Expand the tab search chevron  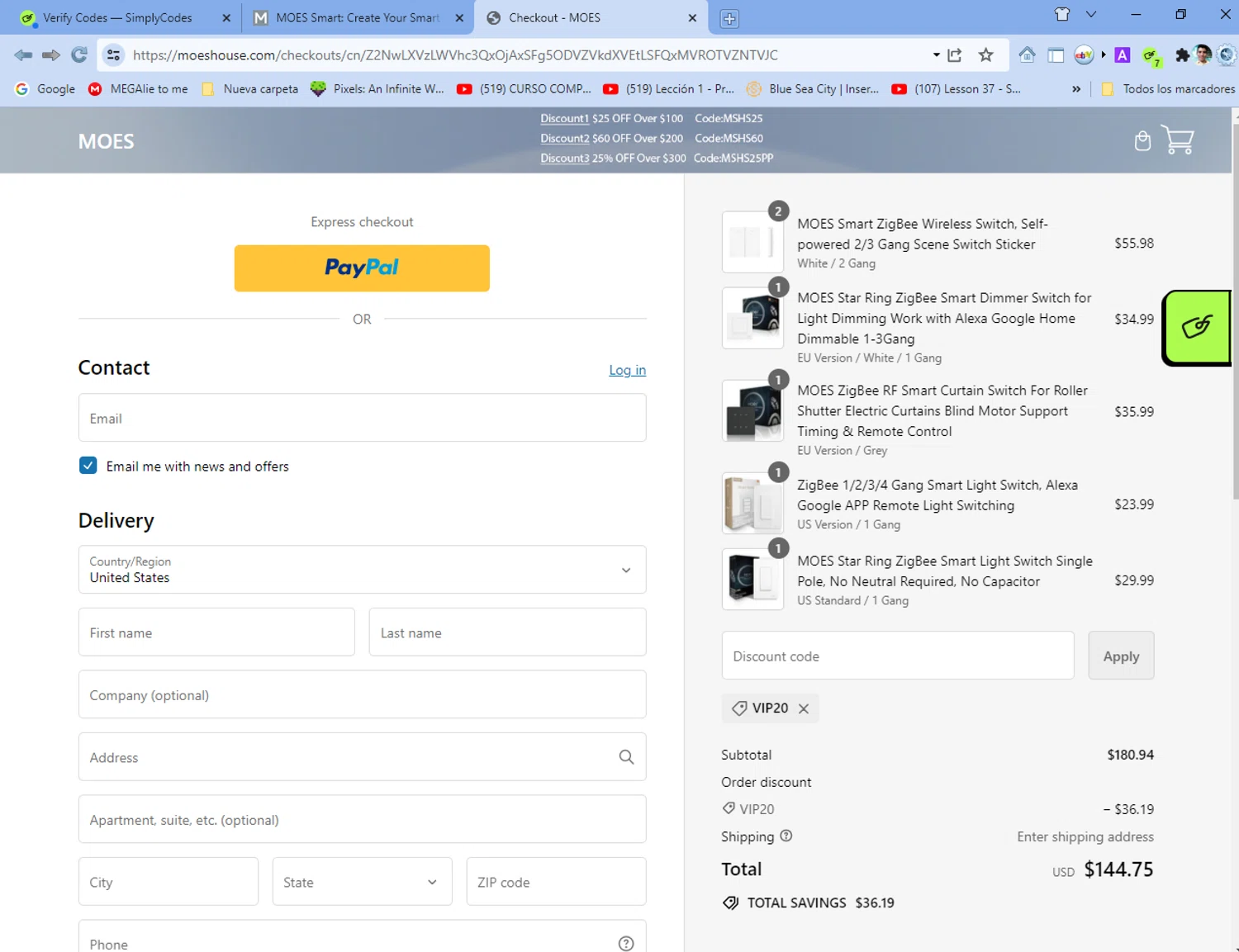(1091, 14)
